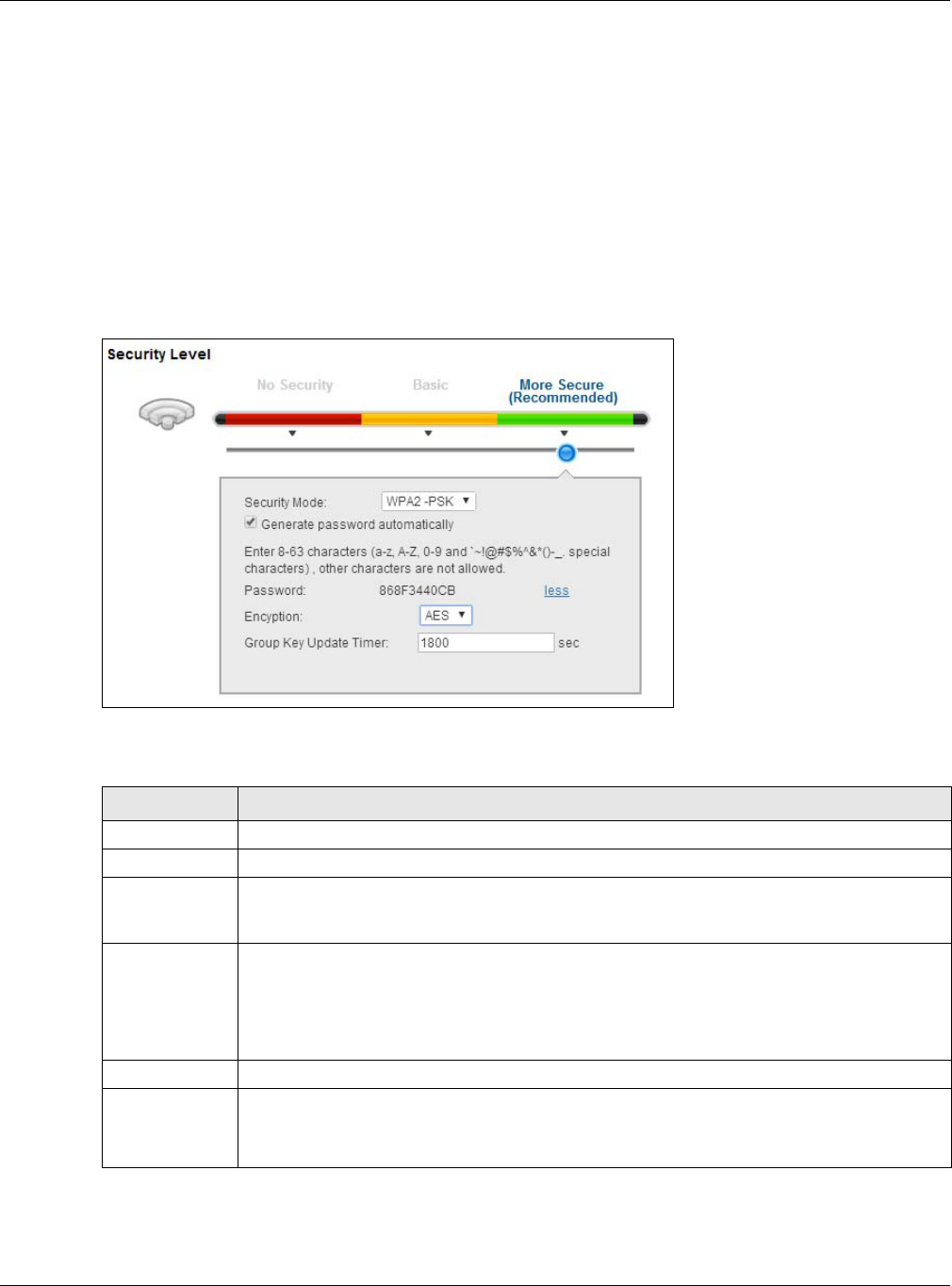Screen dimensions: 952x1286
Task: Click the Security Mode label
Action: click(x=286, y=503)
